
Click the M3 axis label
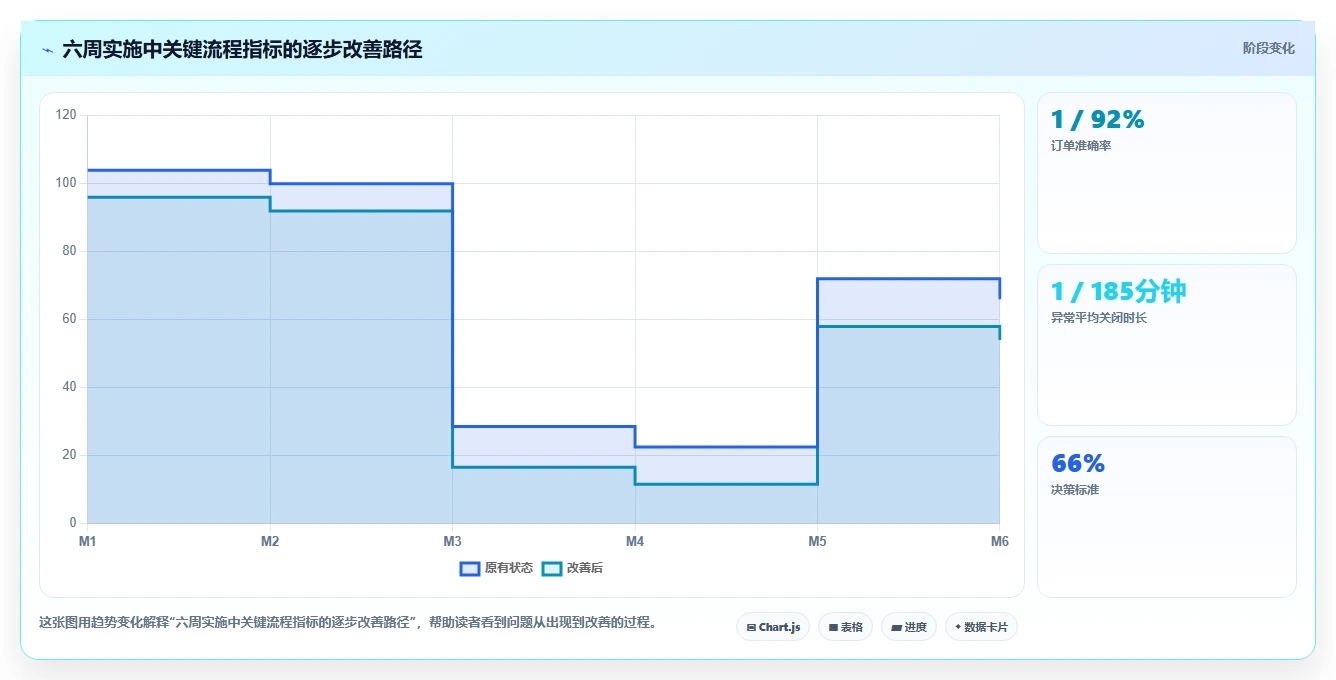pyautogui.click(x=452, y=541)
